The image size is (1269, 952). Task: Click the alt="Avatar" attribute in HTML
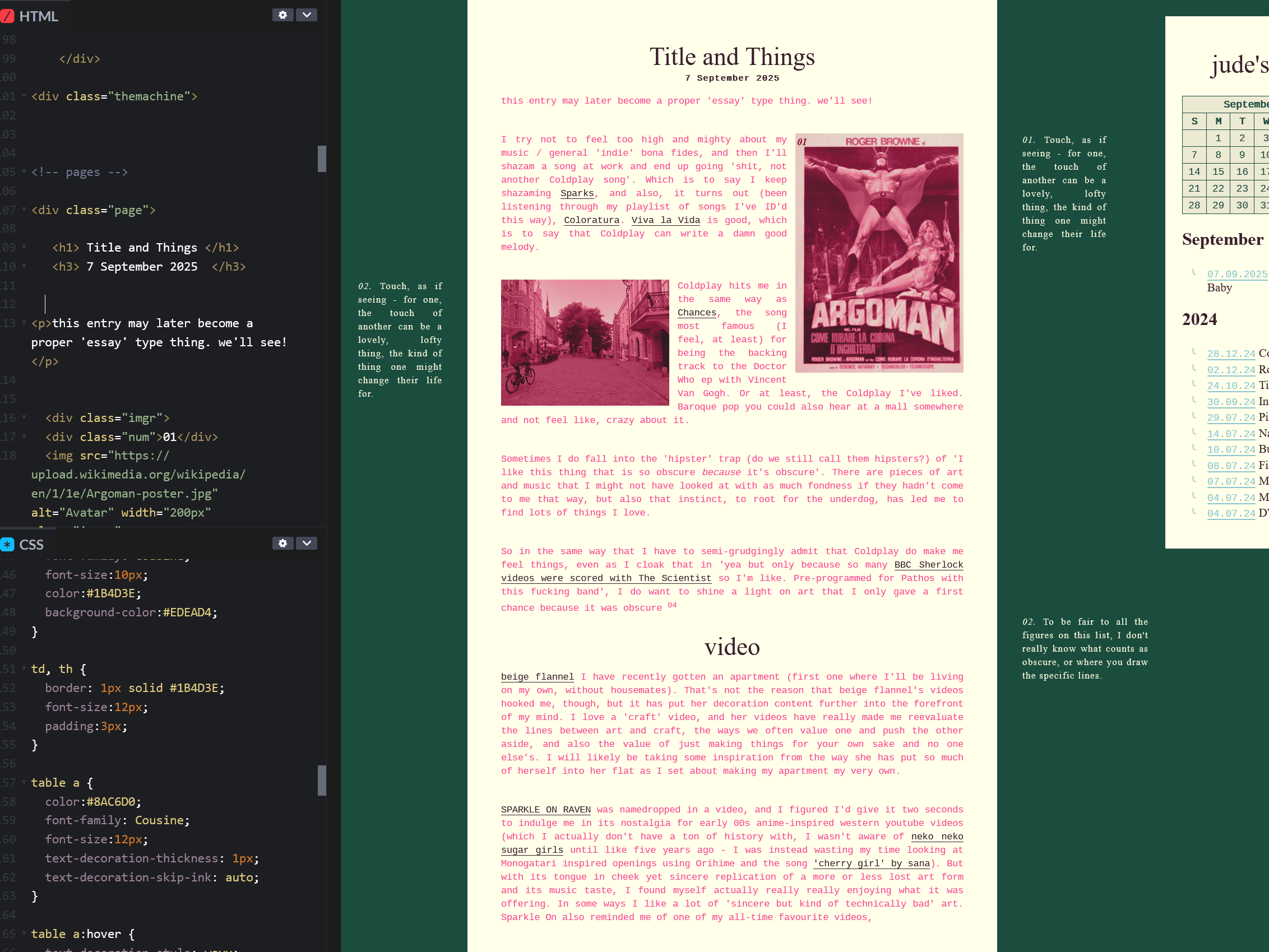click(x=72, y=513)
